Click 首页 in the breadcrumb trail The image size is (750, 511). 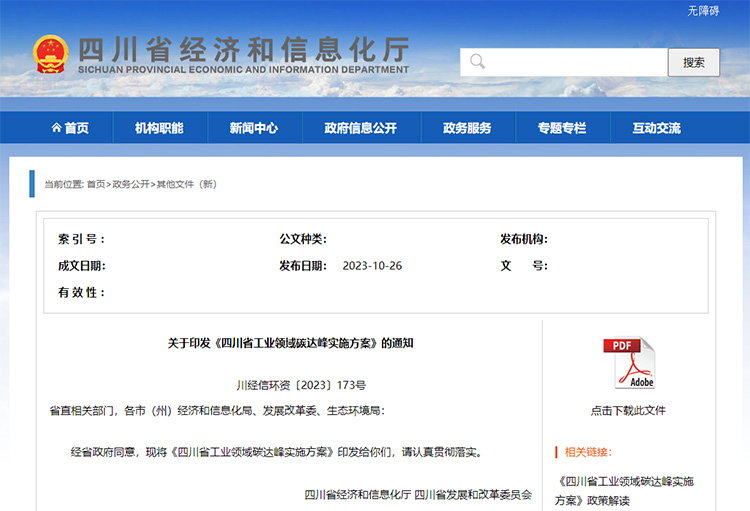pyautogui.click(x=95, y=184)
